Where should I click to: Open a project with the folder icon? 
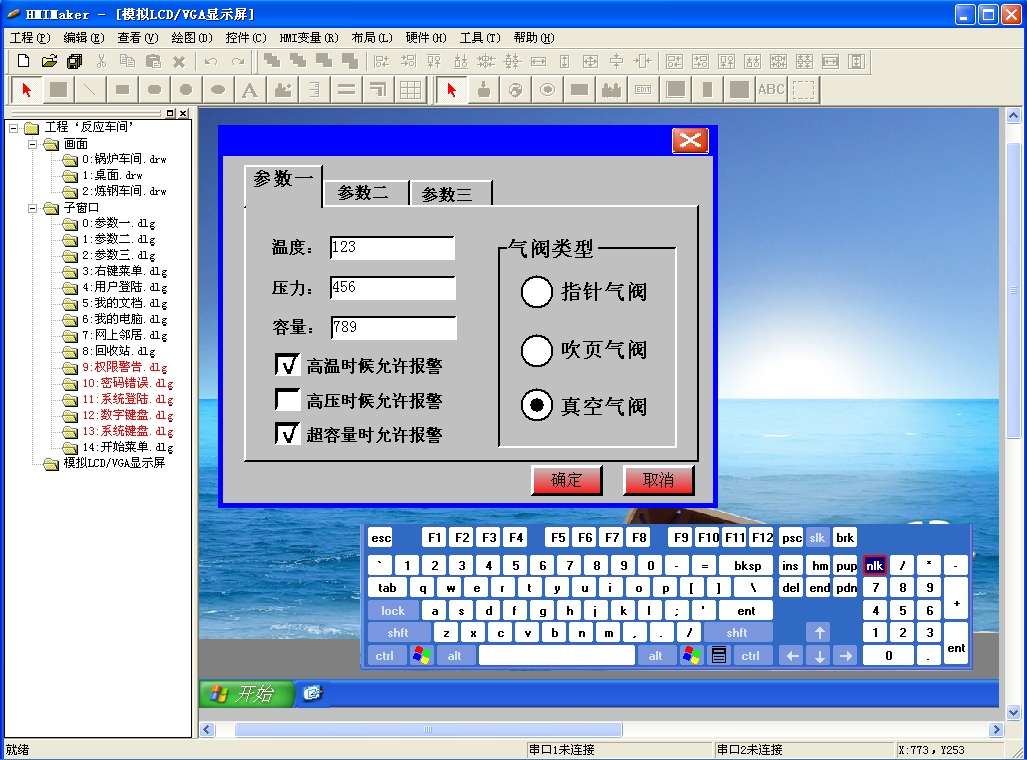(49, 61)
